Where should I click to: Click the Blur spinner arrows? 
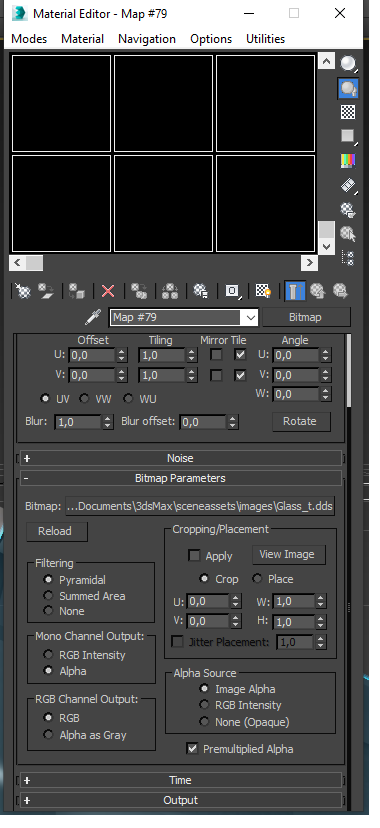(108, 422)
